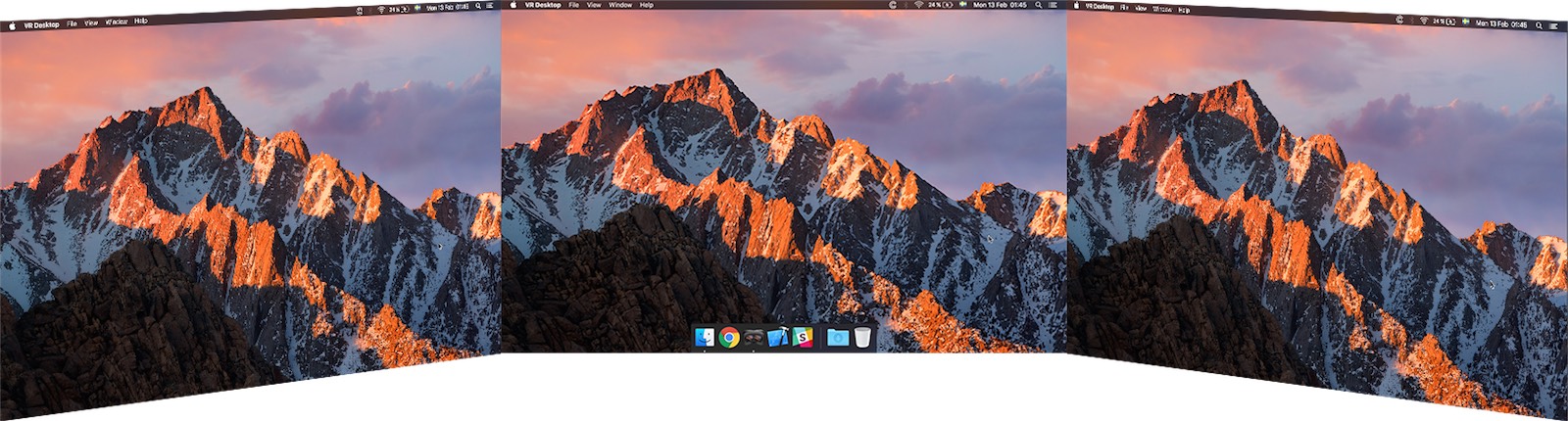Click the VR headset app icon in dock

pos(753,338)
